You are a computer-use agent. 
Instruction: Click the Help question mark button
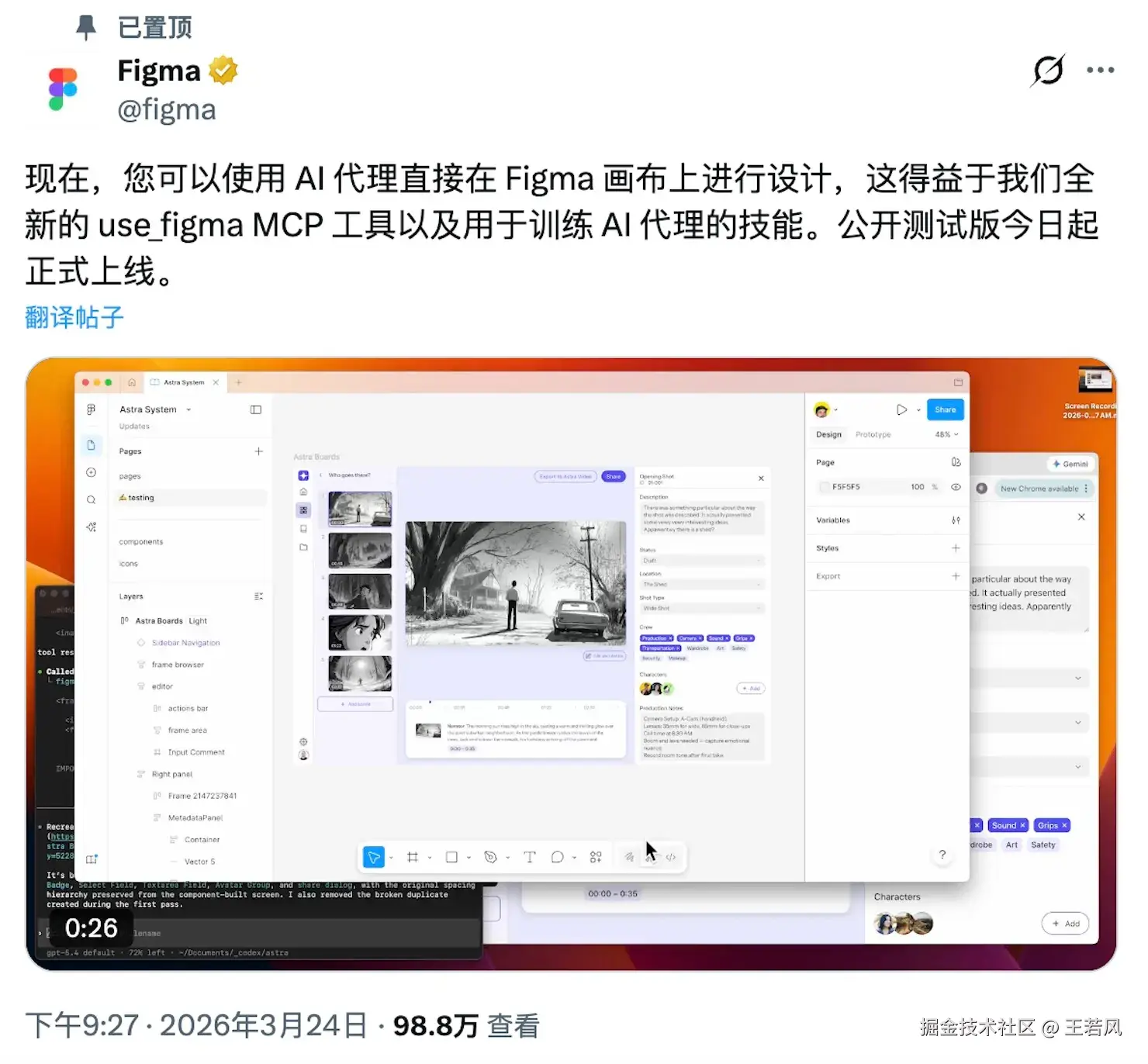[x=942, y=855]
